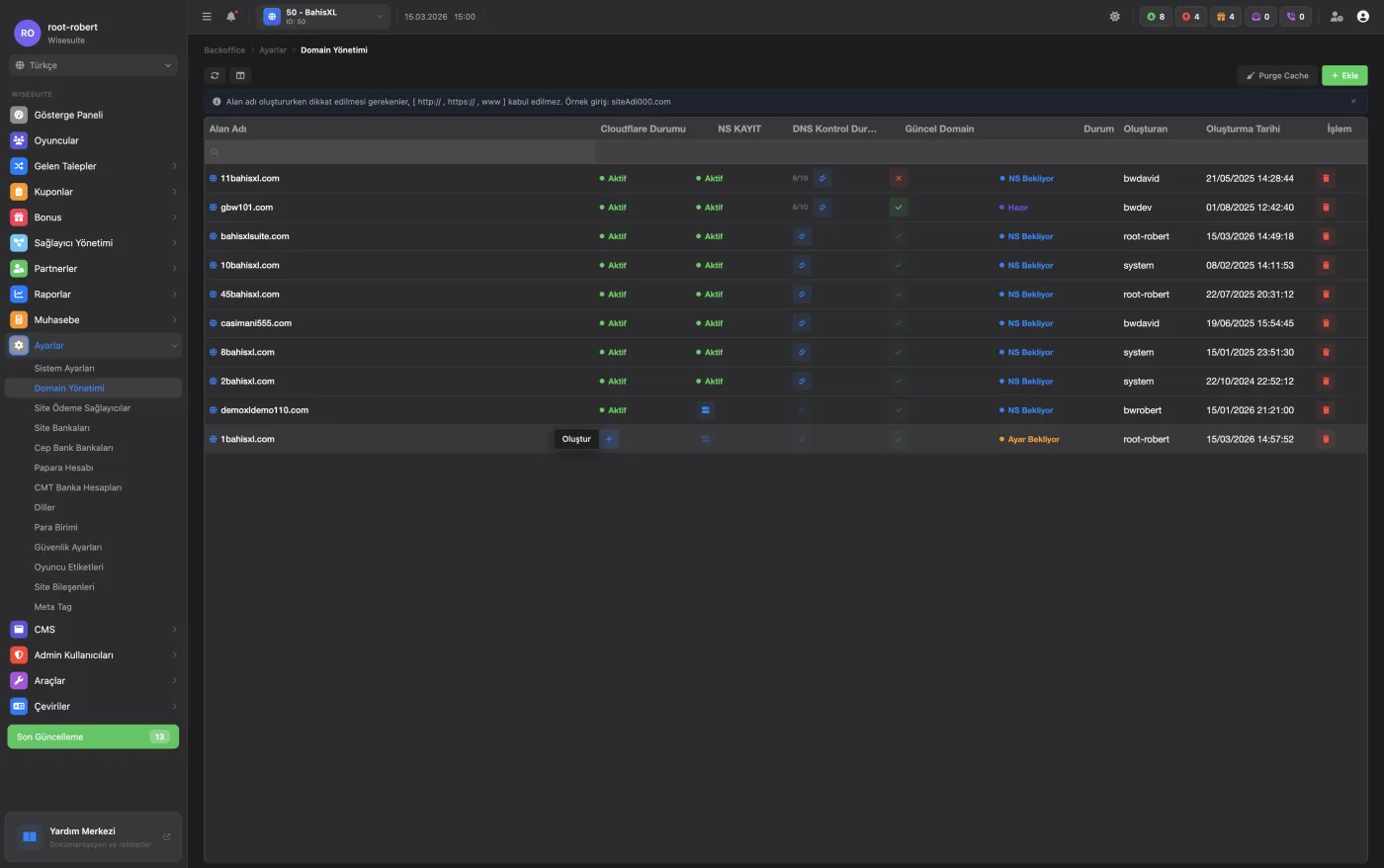This screenshot has width=1384, height=868.
Task: Click the Purge Cache button
Action: (x=1276, y=75)
